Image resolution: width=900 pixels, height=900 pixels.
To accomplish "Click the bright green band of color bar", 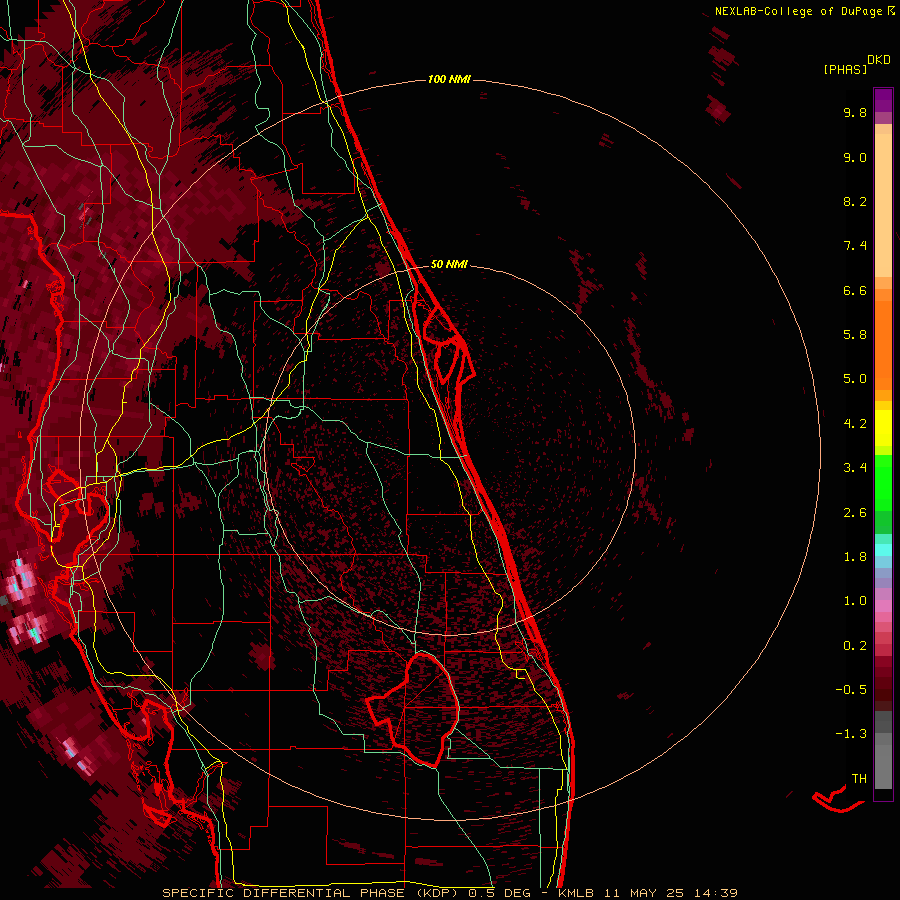I will [x=883, y=482].
